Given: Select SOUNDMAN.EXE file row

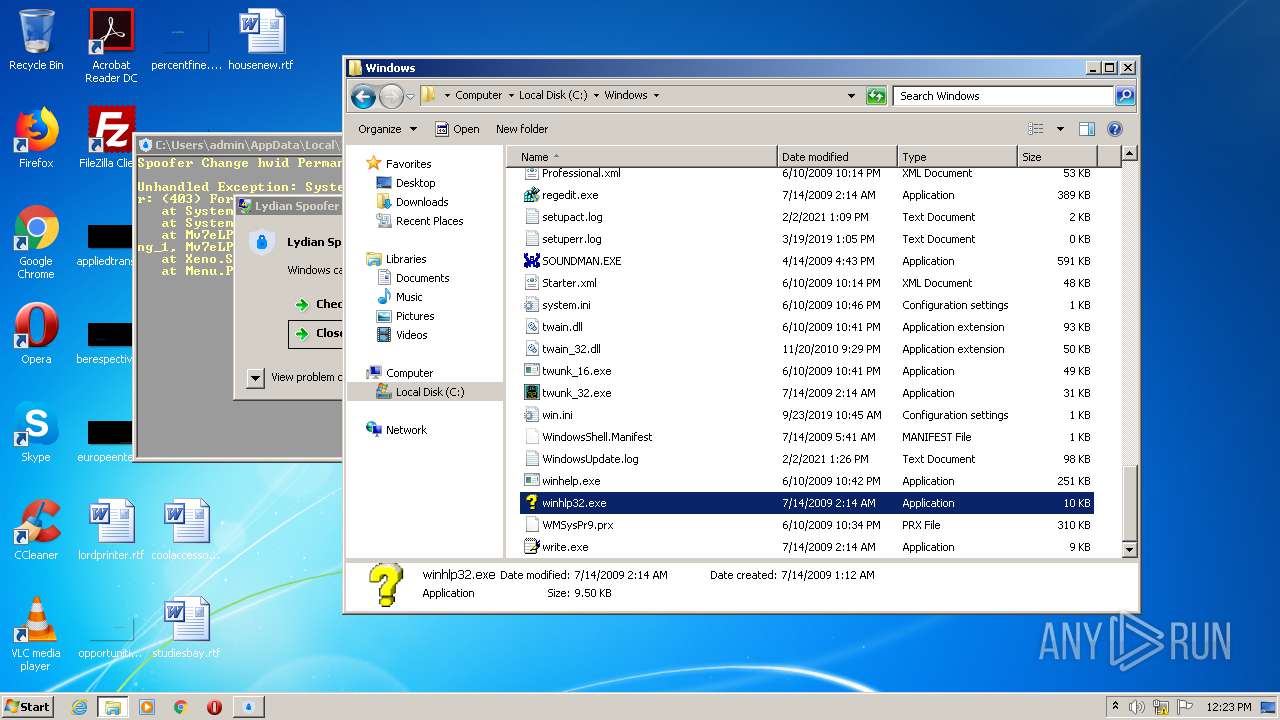Looking at the screenshot, I should tap(807, 261).
